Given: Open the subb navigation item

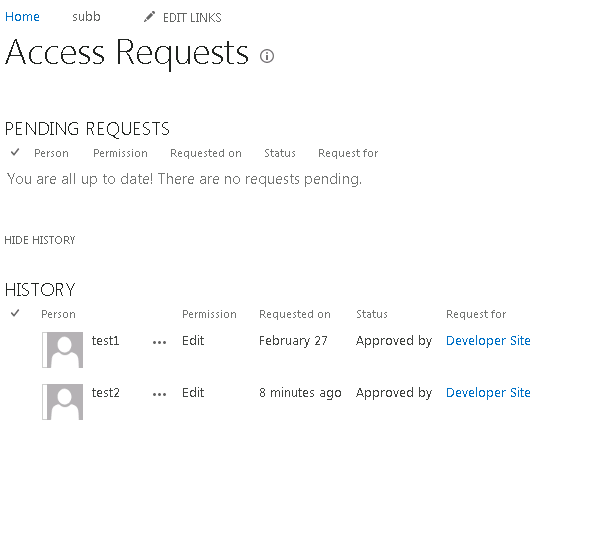Looking at the screenshot, I should pyautogui.click(x=86, y=17).
